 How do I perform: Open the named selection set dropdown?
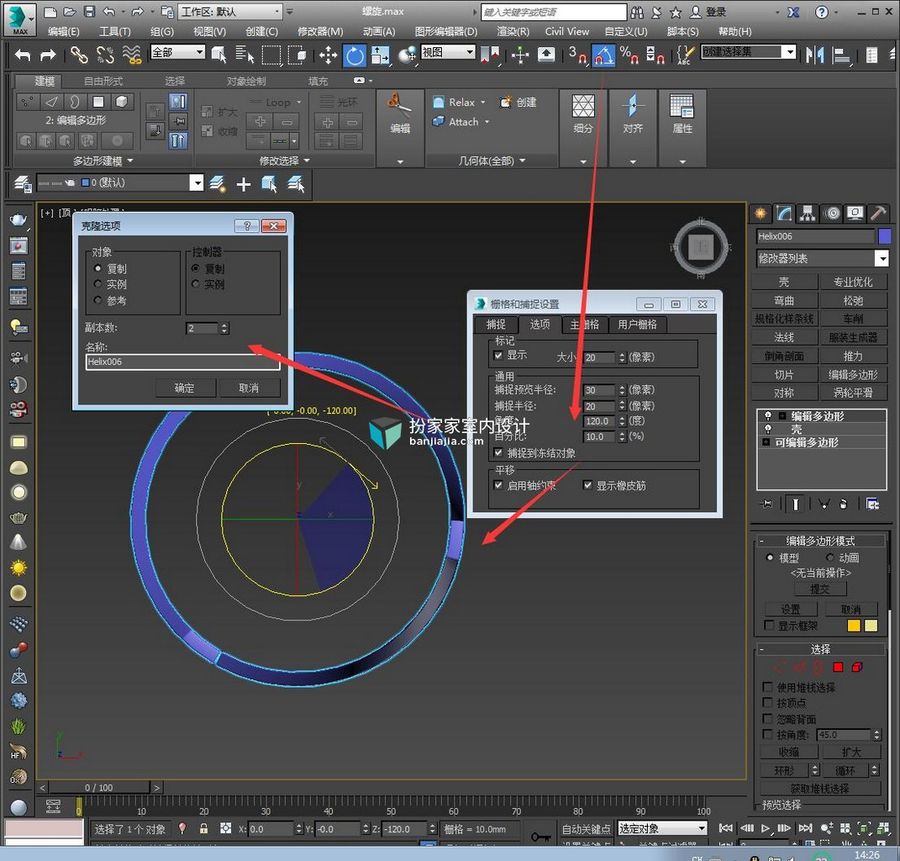[748, 52]
